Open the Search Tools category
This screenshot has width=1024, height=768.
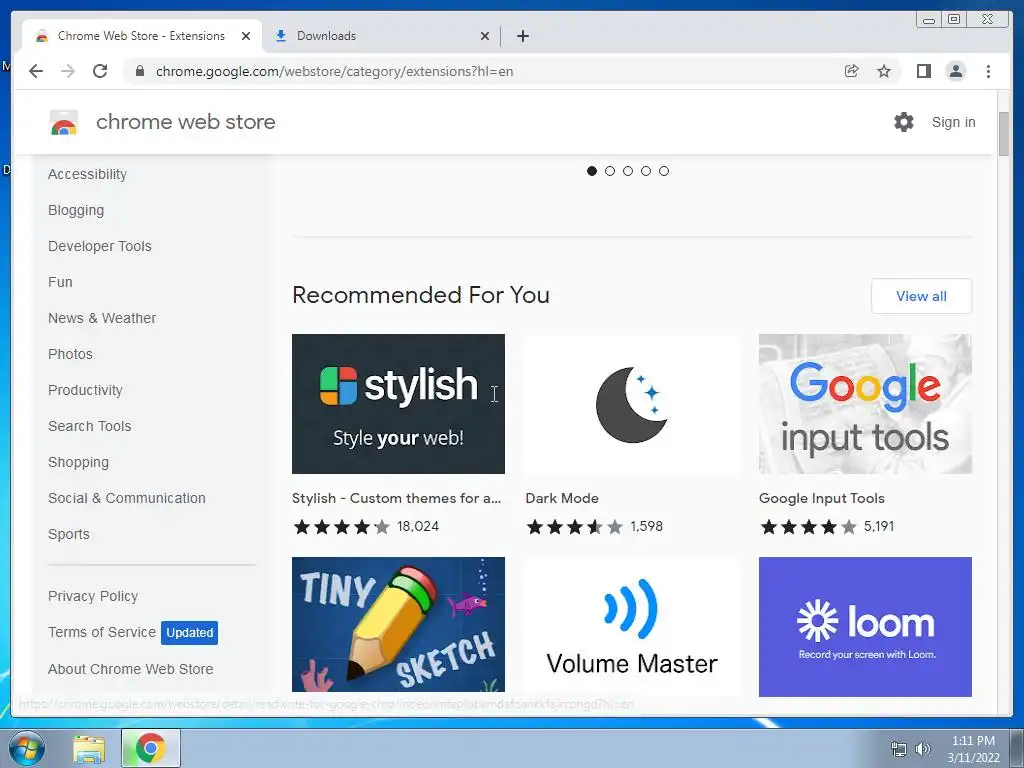point(89,426)
